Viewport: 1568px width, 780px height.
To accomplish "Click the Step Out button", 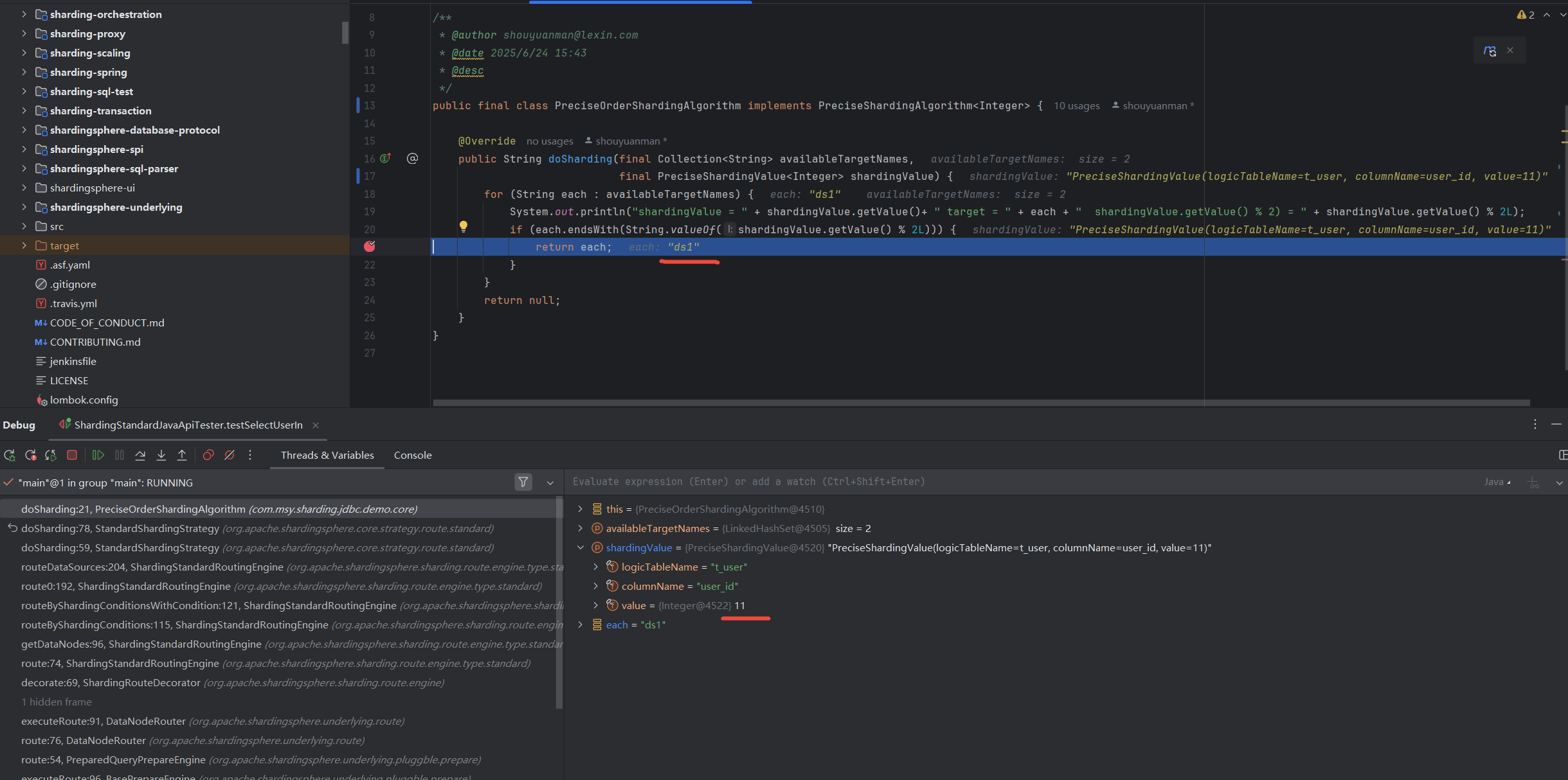I will point(182,455).
